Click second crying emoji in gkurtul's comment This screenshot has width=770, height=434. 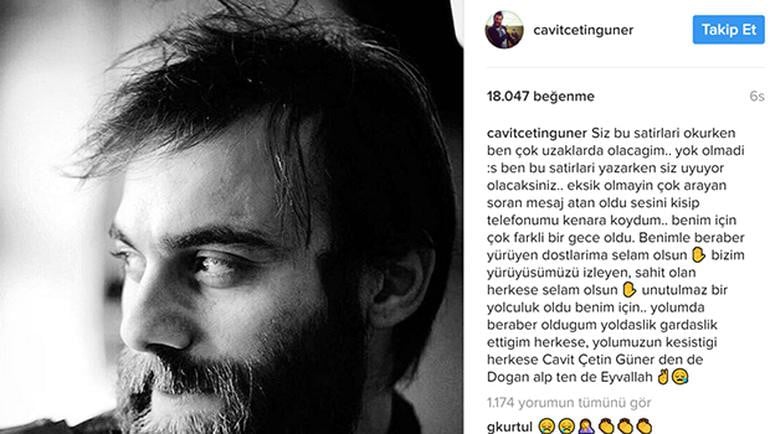pos(566,426)
